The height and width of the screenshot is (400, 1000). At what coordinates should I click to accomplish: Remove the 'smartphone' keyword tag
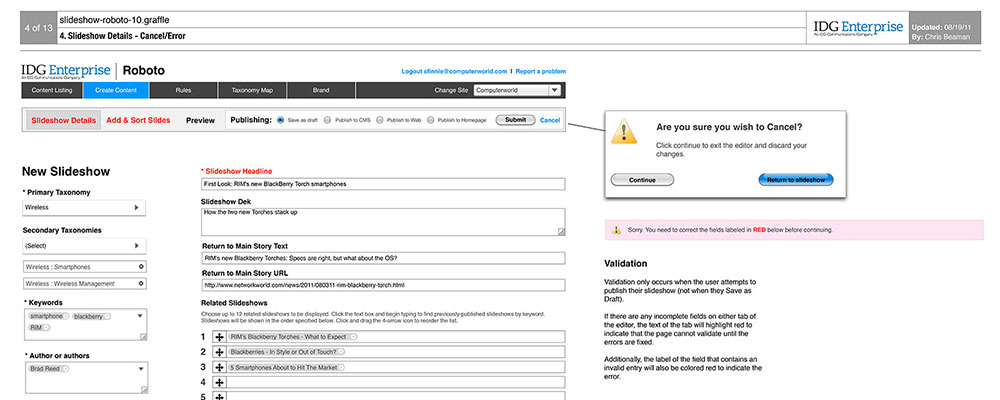[x=67, y=316]
